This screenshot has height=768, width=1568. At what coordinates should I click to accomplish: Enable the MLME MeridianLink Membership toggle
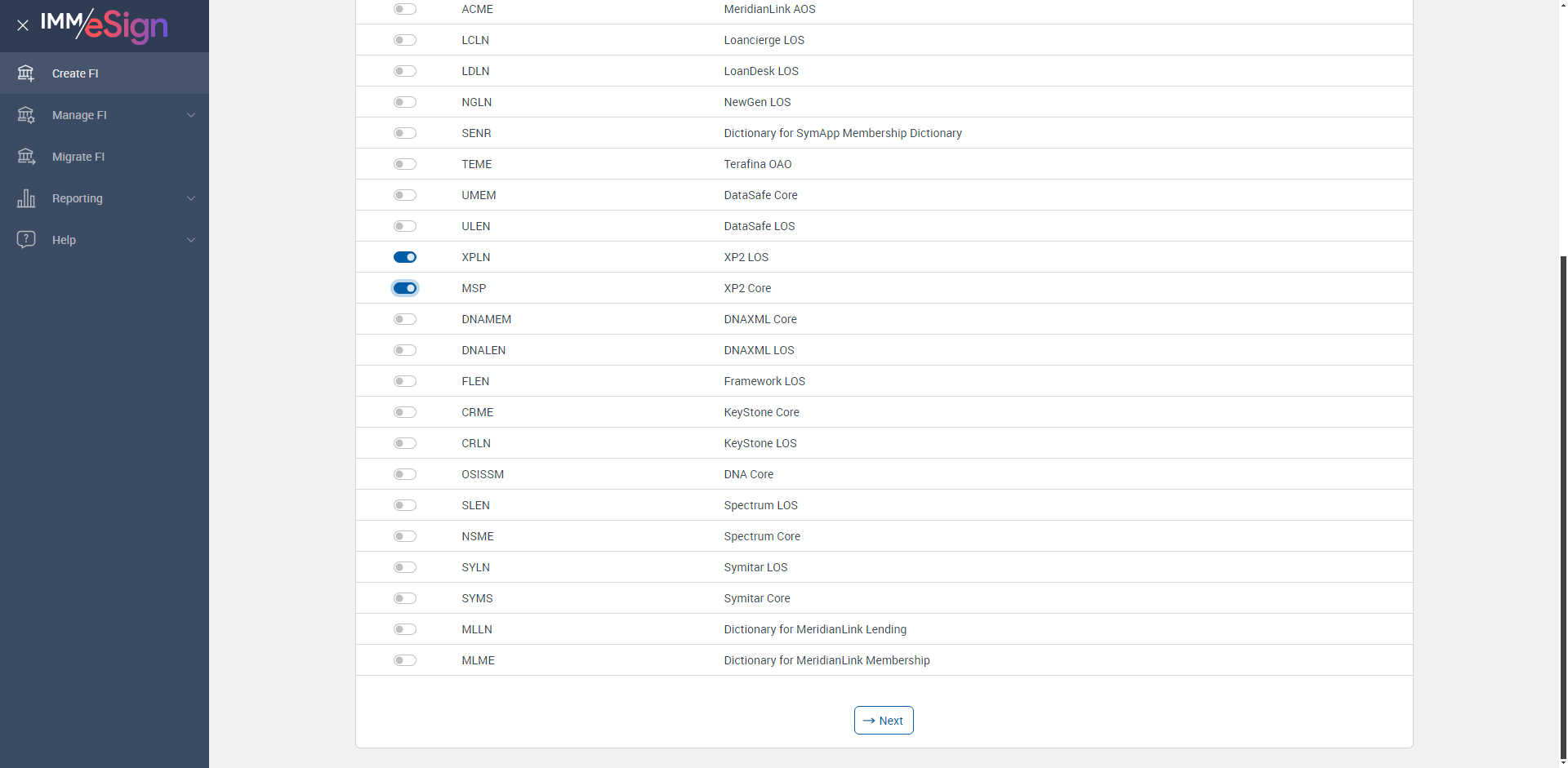(405, 660)
